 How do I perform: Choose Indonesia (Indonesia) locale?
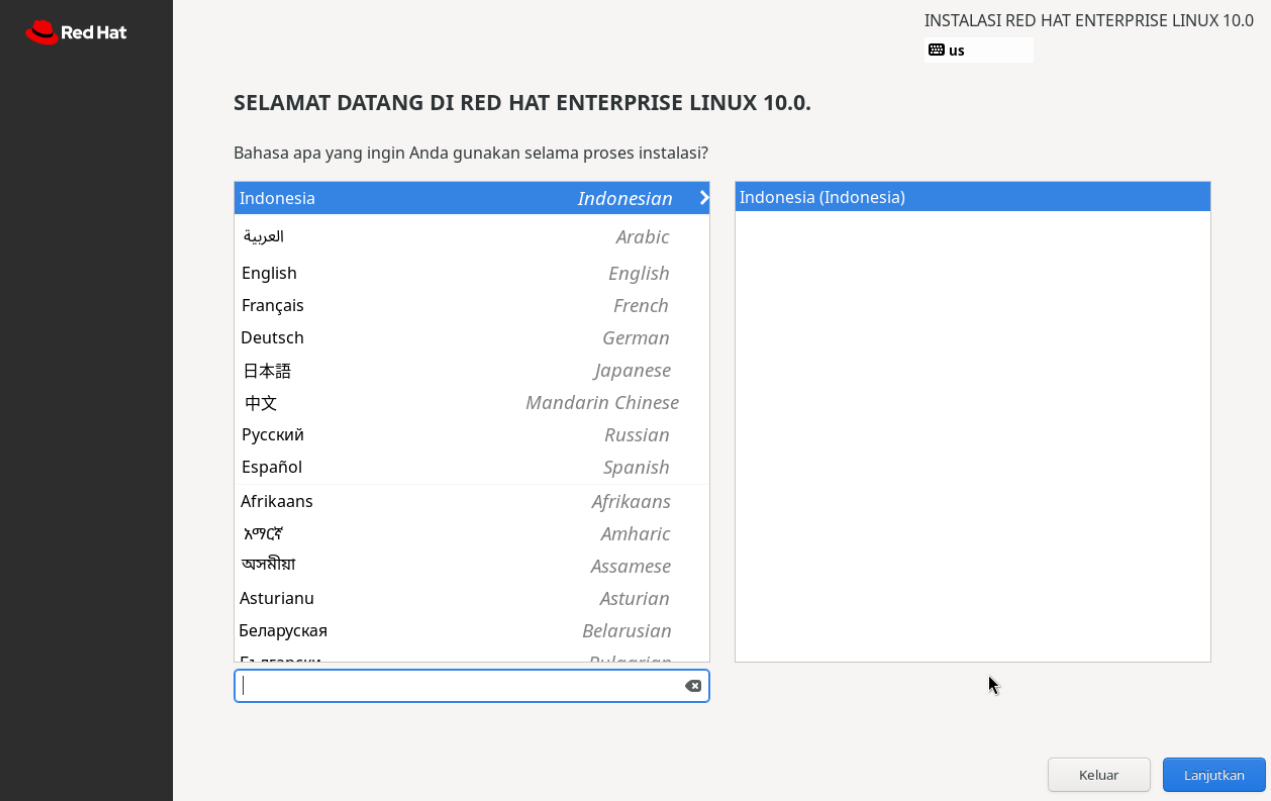click(x=972, y=197)
